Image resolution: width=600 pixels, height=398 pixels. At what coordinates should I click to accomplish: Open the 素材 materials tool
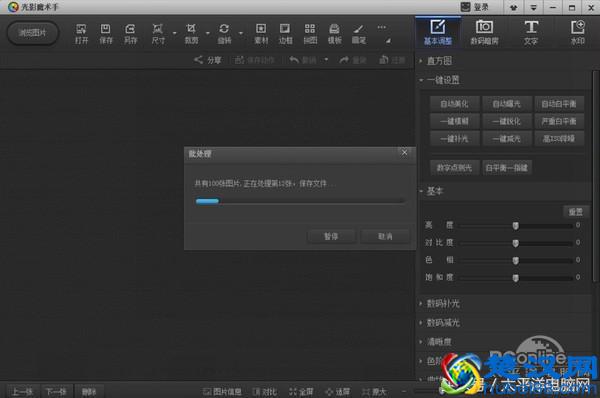point(261,29)
